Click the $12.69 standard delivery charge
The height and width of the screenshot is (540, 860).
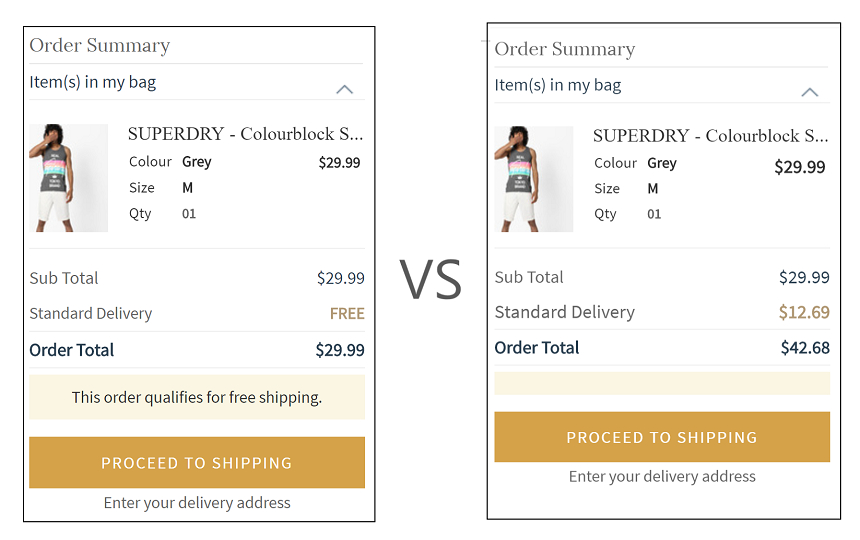tap(804, 312)
